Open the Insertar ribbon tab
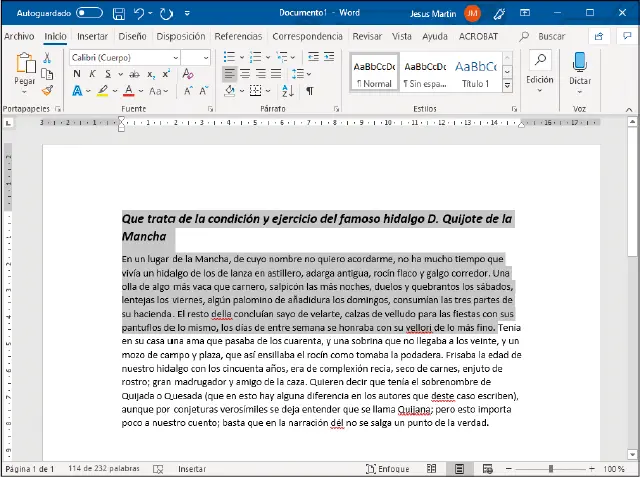The width and height of the screenshot is (640, 477). (92, 36)
